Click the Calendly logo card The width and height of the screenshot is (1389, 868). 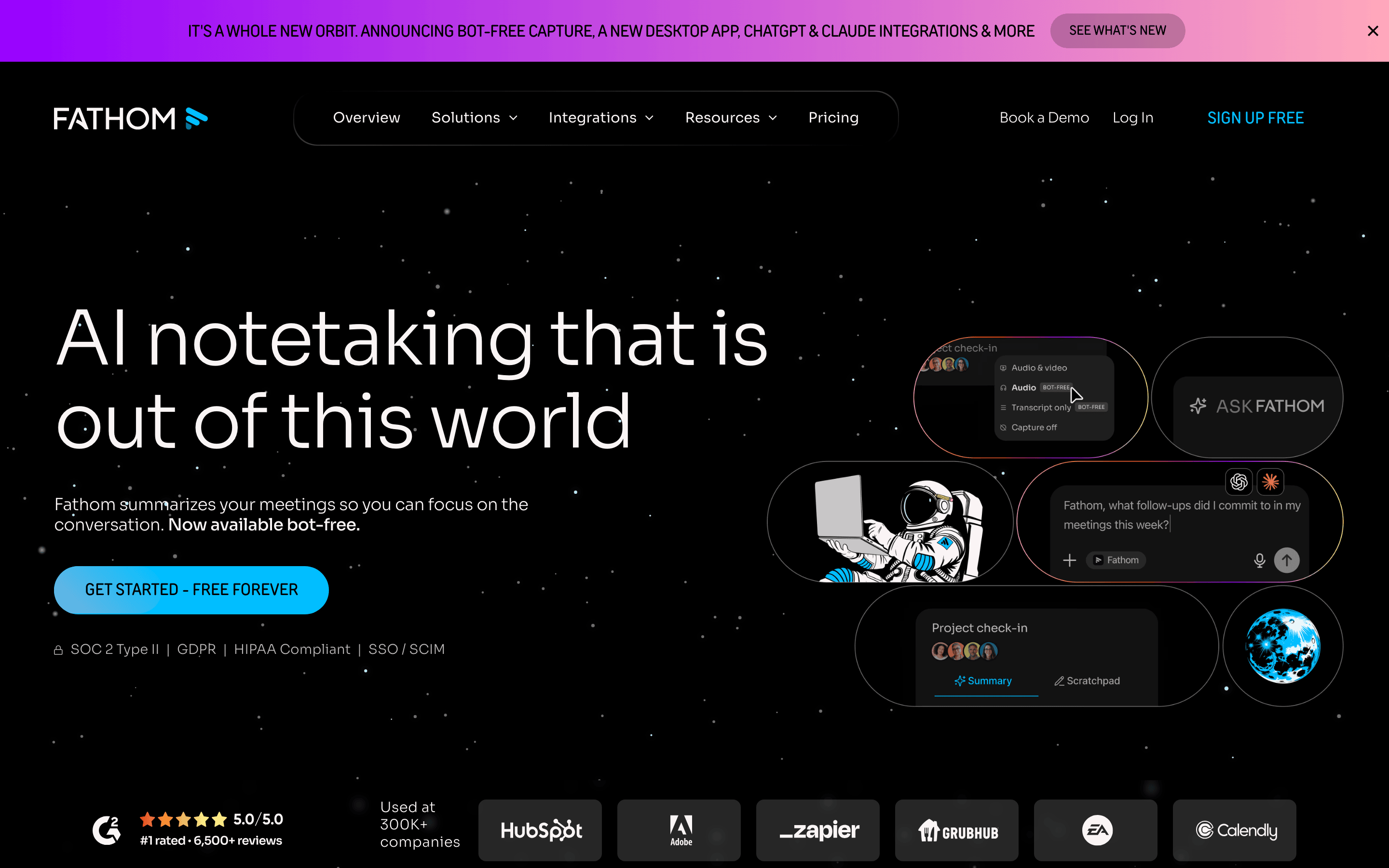point(1235,830)
